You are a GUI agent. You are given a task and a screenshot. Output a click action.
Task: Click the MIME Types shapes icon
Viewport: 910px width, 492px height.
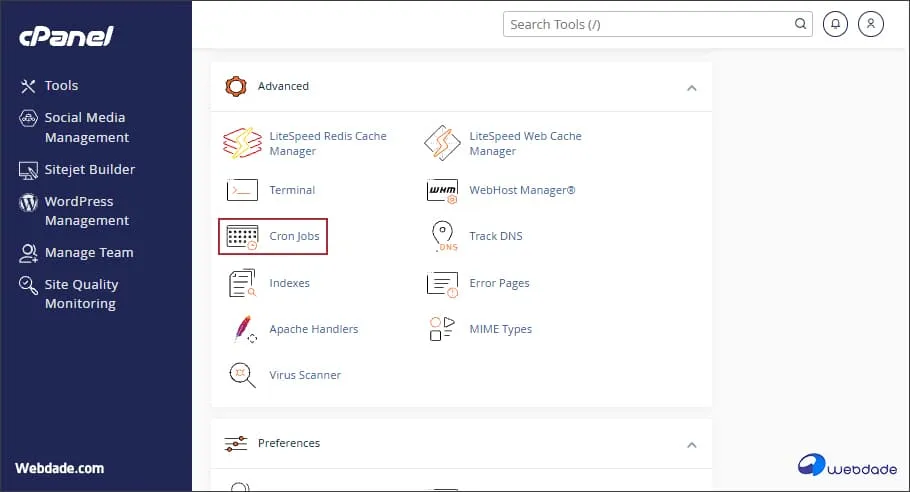pos(442,329)
